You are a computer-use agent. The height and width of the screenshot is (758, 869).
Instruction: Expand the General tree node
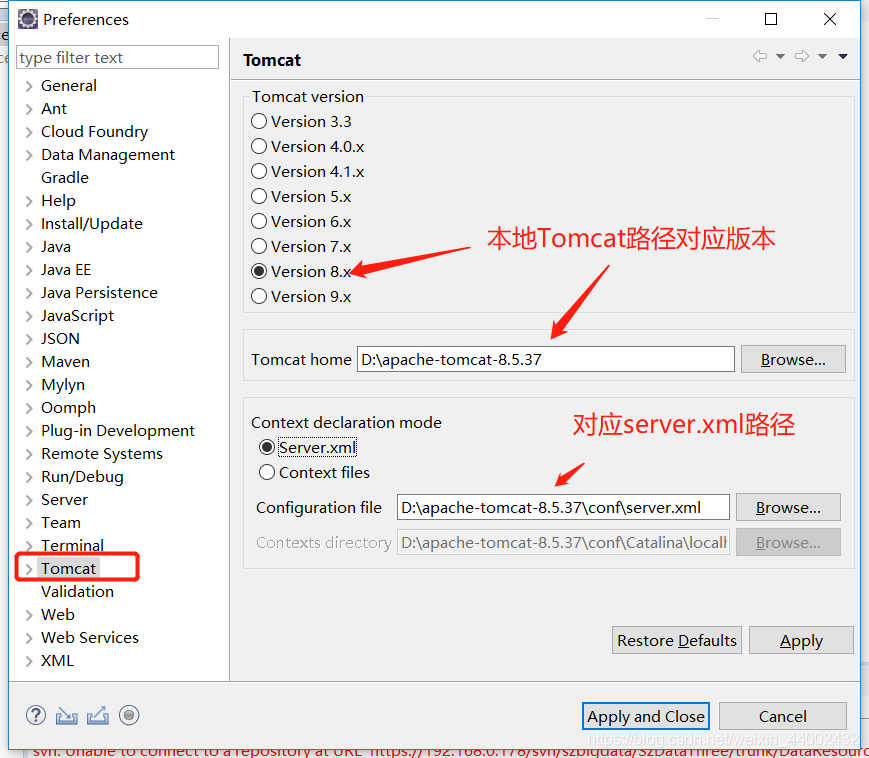(x=29, y=86)
